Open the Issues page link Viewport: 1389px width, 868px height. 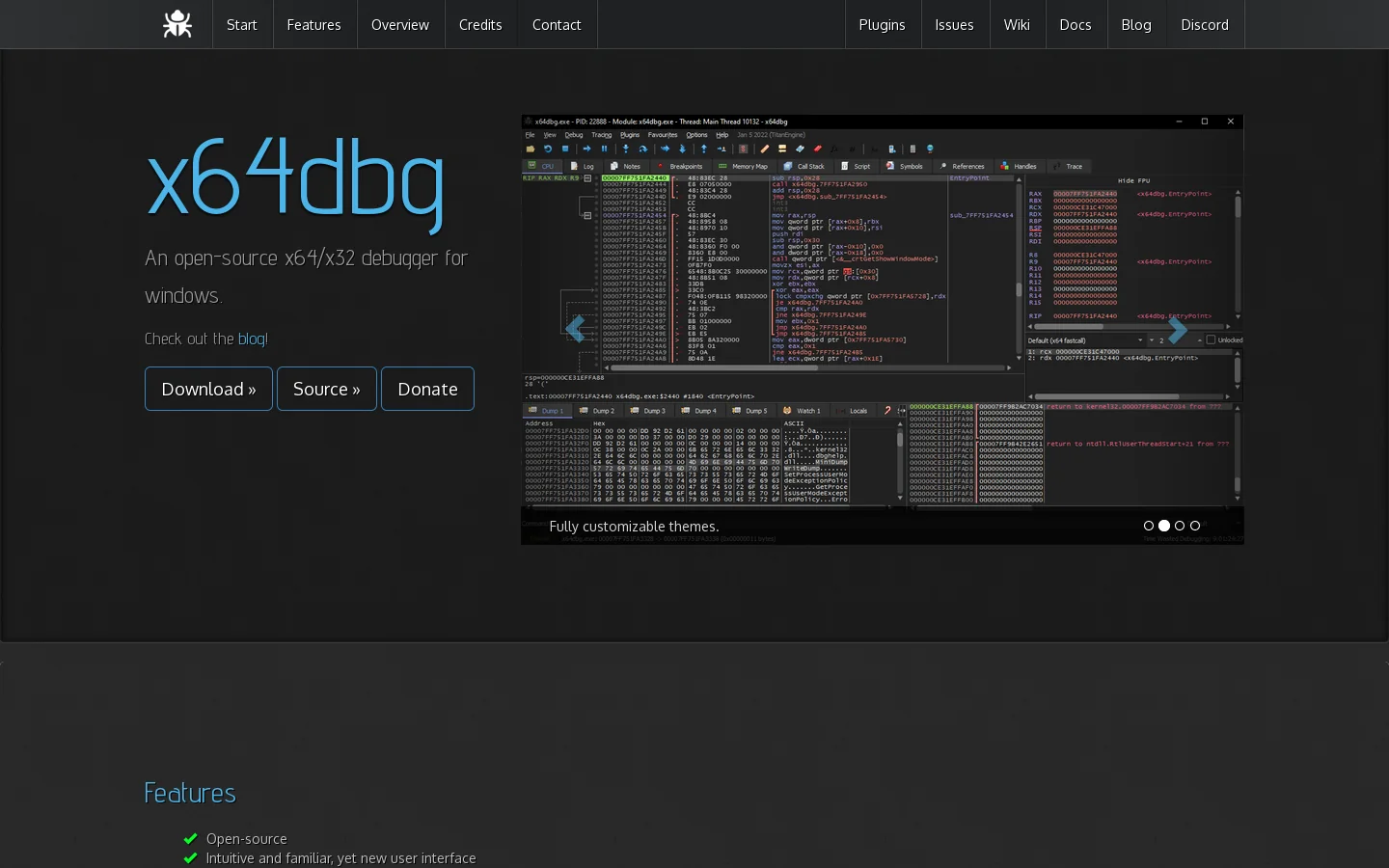point(954,24)
